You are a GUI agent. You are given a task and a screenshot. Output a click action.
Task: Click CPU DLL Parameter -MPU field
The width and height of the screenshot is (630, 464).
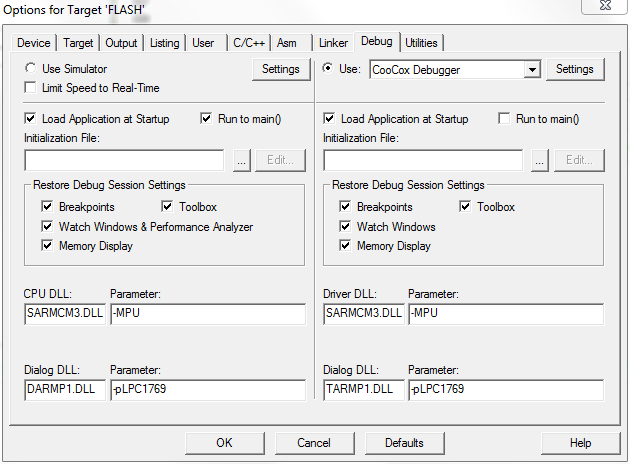pos(208,314)
